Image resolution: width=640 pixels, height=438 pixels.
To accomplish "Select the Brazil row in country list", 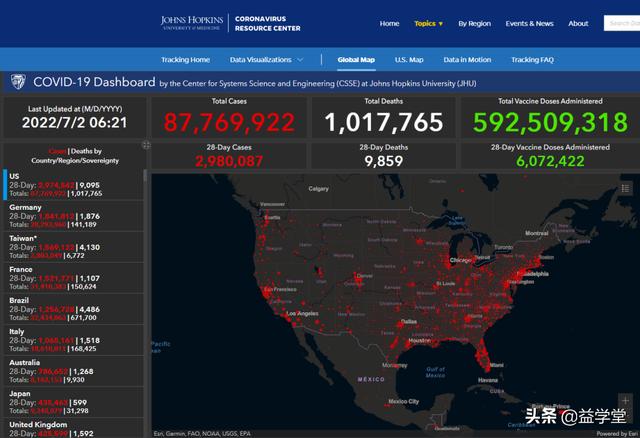I will click(73, 309).
